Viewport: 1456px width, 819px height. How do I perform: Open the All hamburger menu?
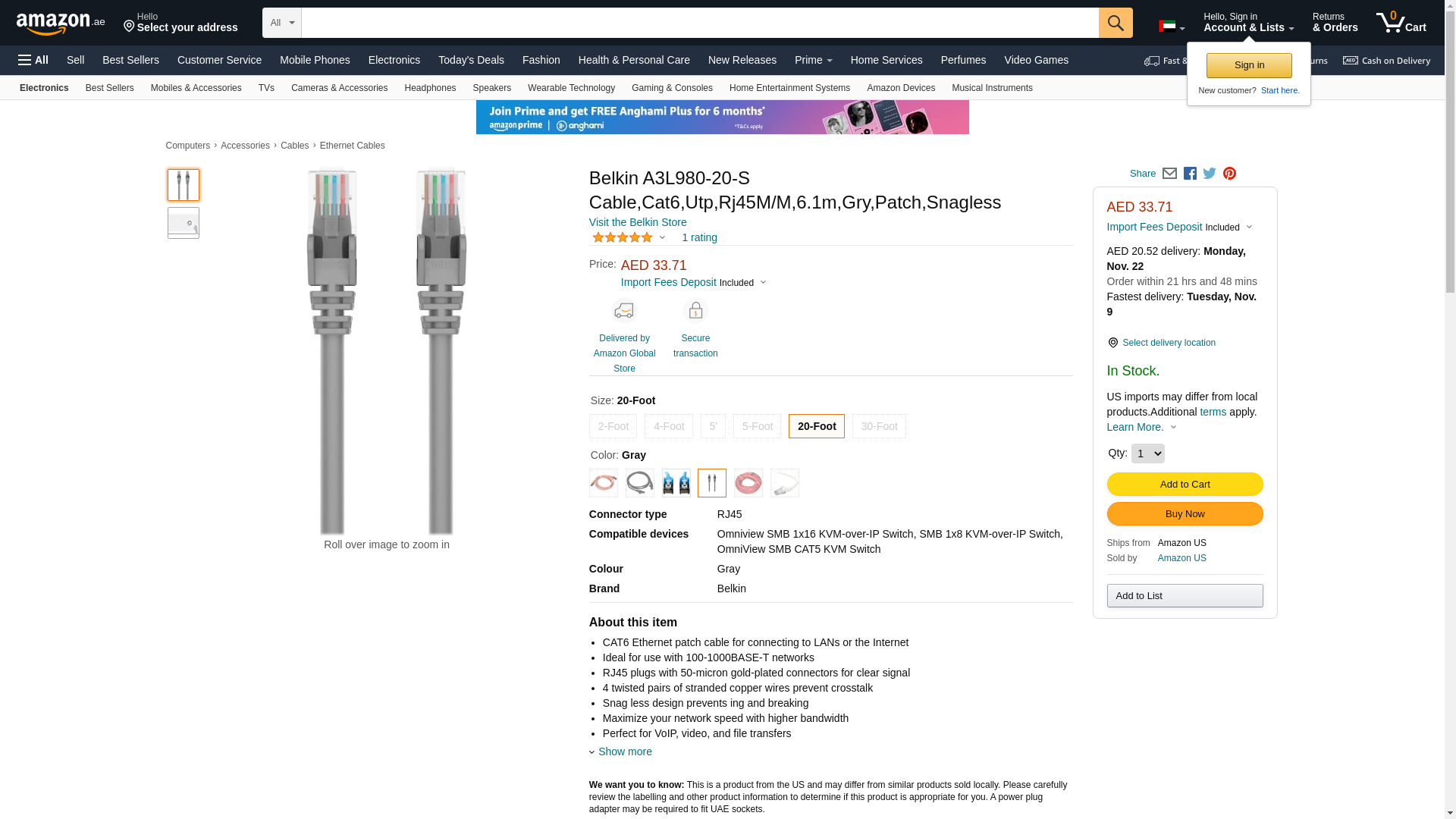click(x=33, y=60)
